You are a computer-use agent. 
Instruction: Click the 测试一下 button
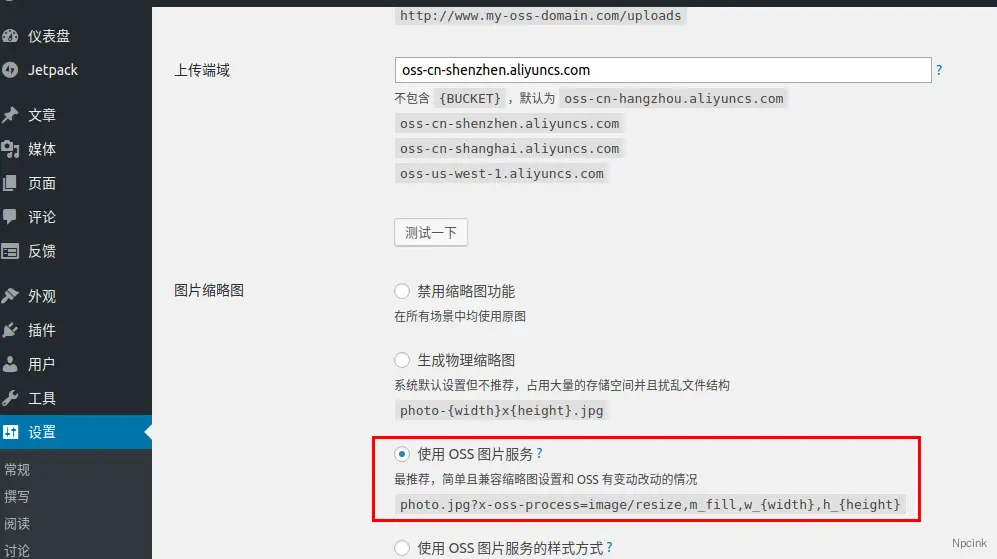pos(431,233)
